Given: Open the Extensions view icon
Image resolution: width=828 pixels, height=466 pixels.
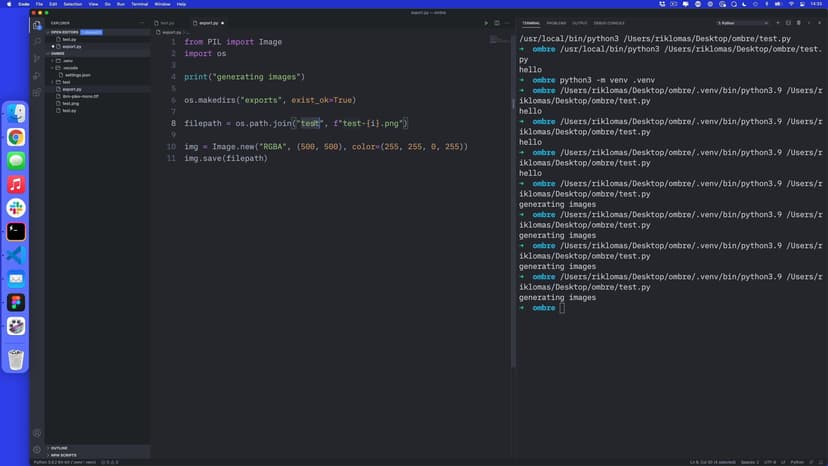Looking at the screenshot, I should 37,91.
